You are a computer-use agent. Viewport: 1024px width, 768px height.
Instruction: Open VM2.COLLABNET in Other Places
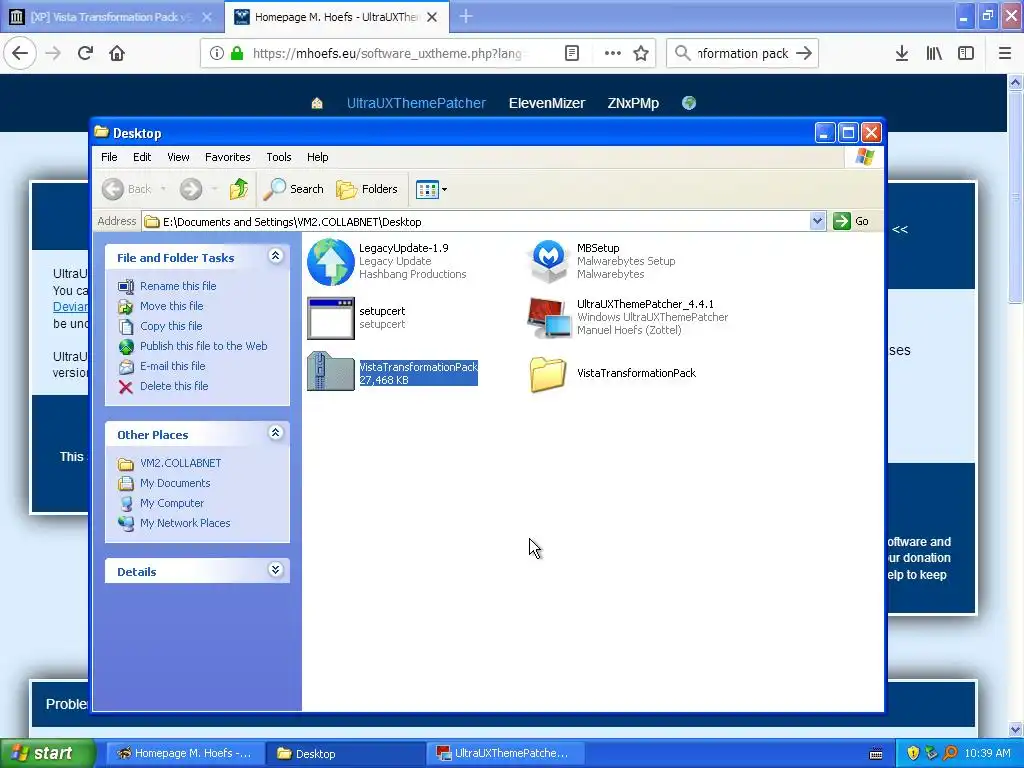tap(180, 463)
